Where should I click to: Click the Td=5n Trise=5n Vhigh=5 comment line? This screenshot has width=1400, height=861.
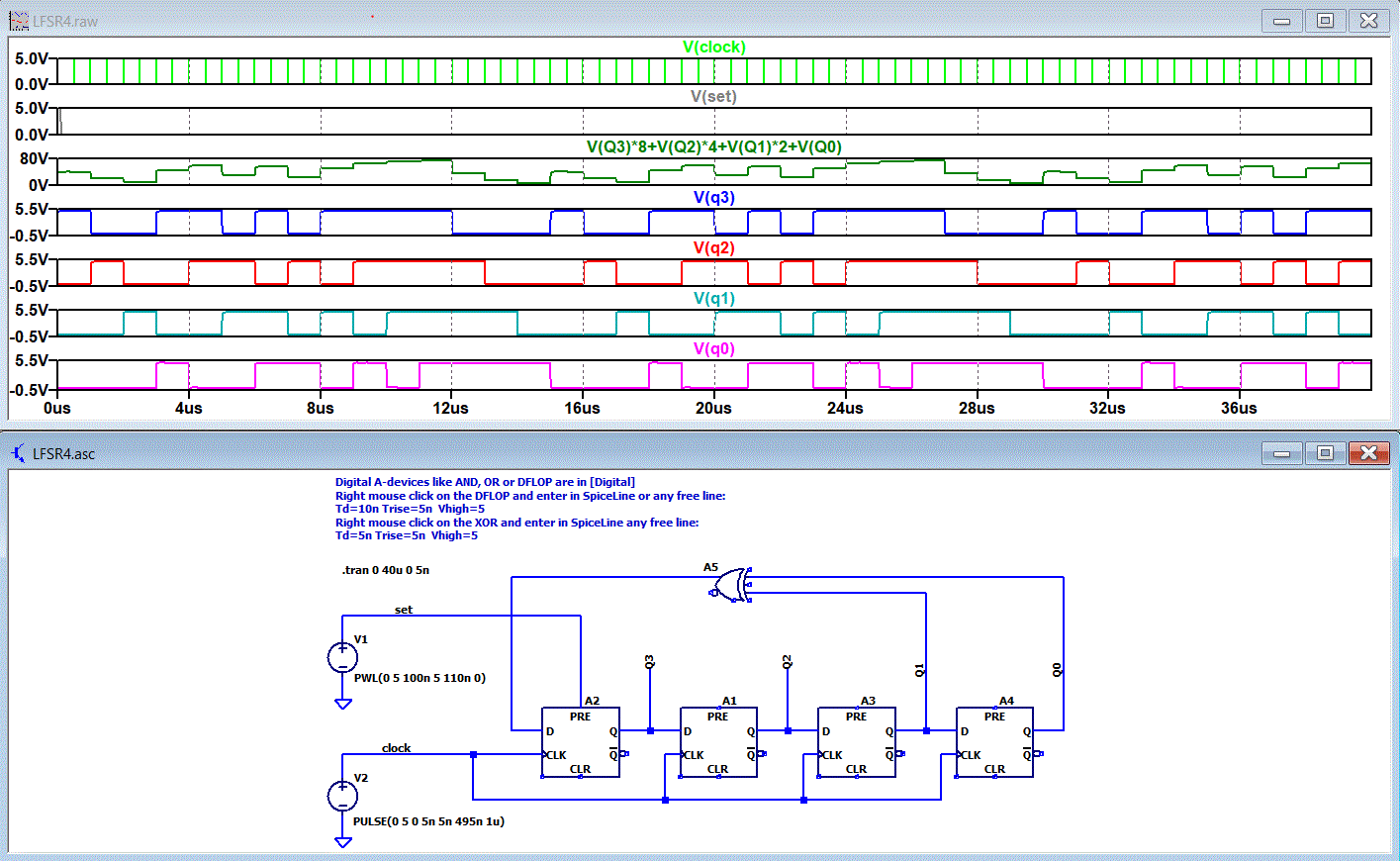407,535
